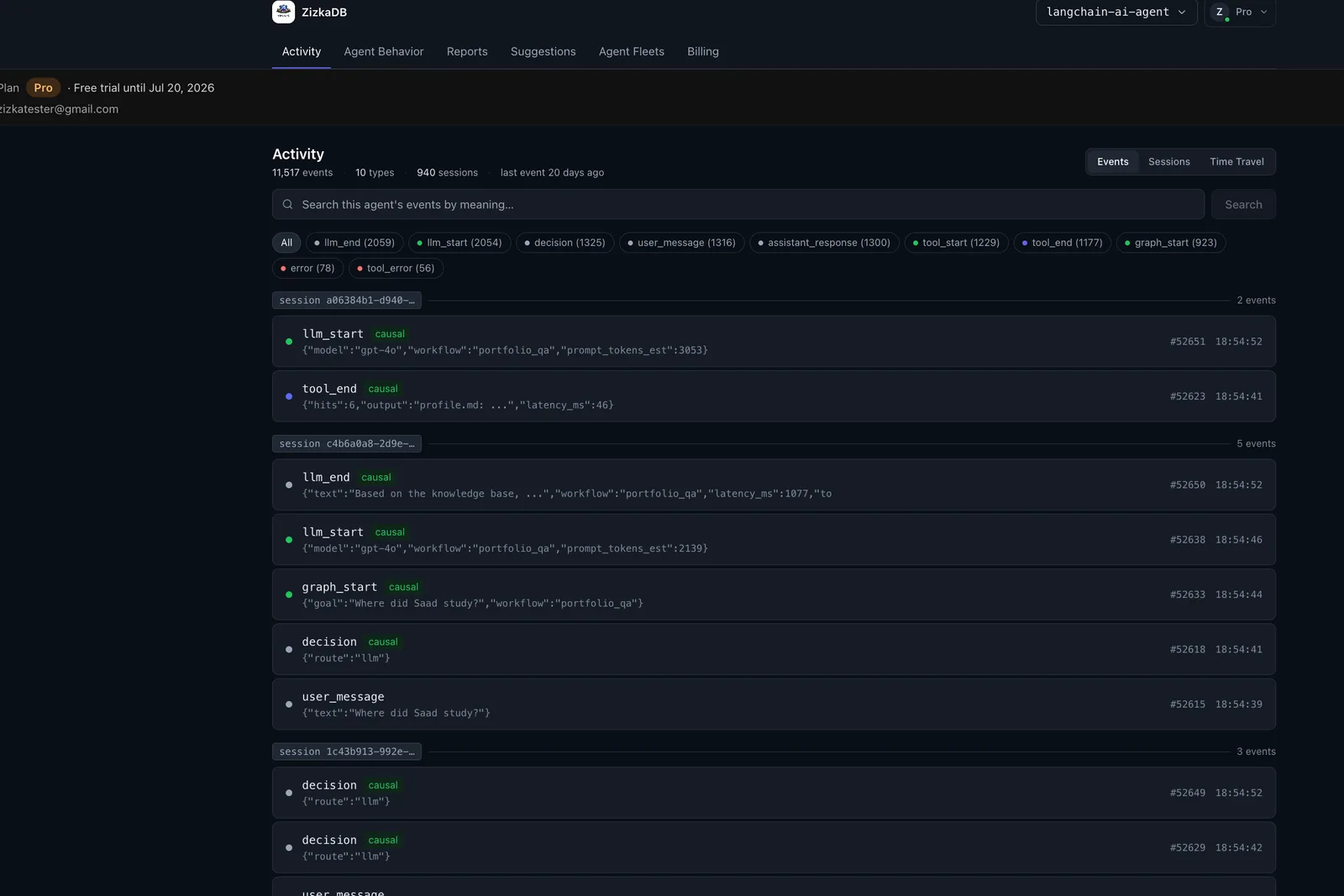Select the All filter chip
The width and height of the screenshot is (1344, 896).
(286, 243)
